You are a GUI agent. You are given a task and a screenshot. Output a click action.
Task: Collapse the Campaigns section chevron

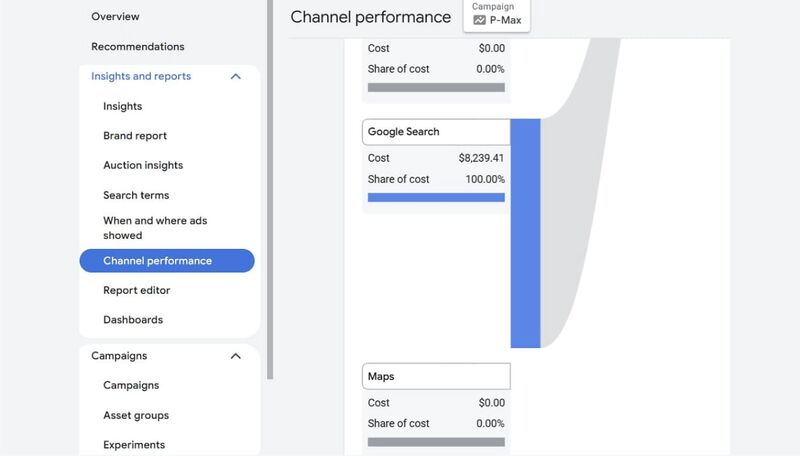pyautogui.click(x=236, y=356)
